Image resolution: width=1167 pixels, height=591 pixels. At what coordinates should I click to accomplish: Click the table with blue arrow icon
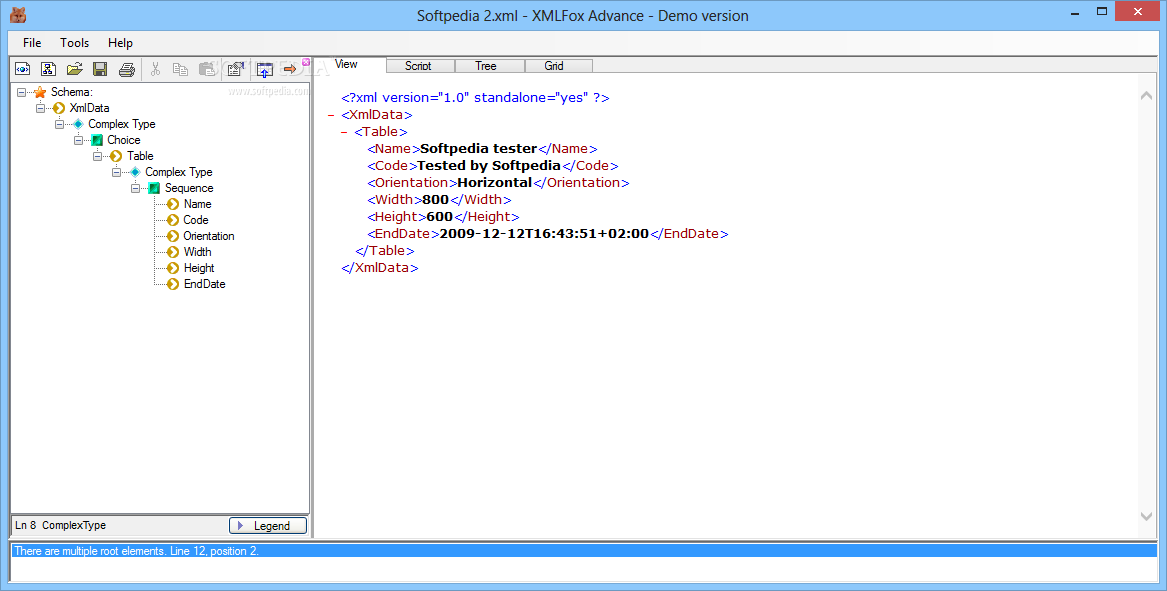[264, 69]
